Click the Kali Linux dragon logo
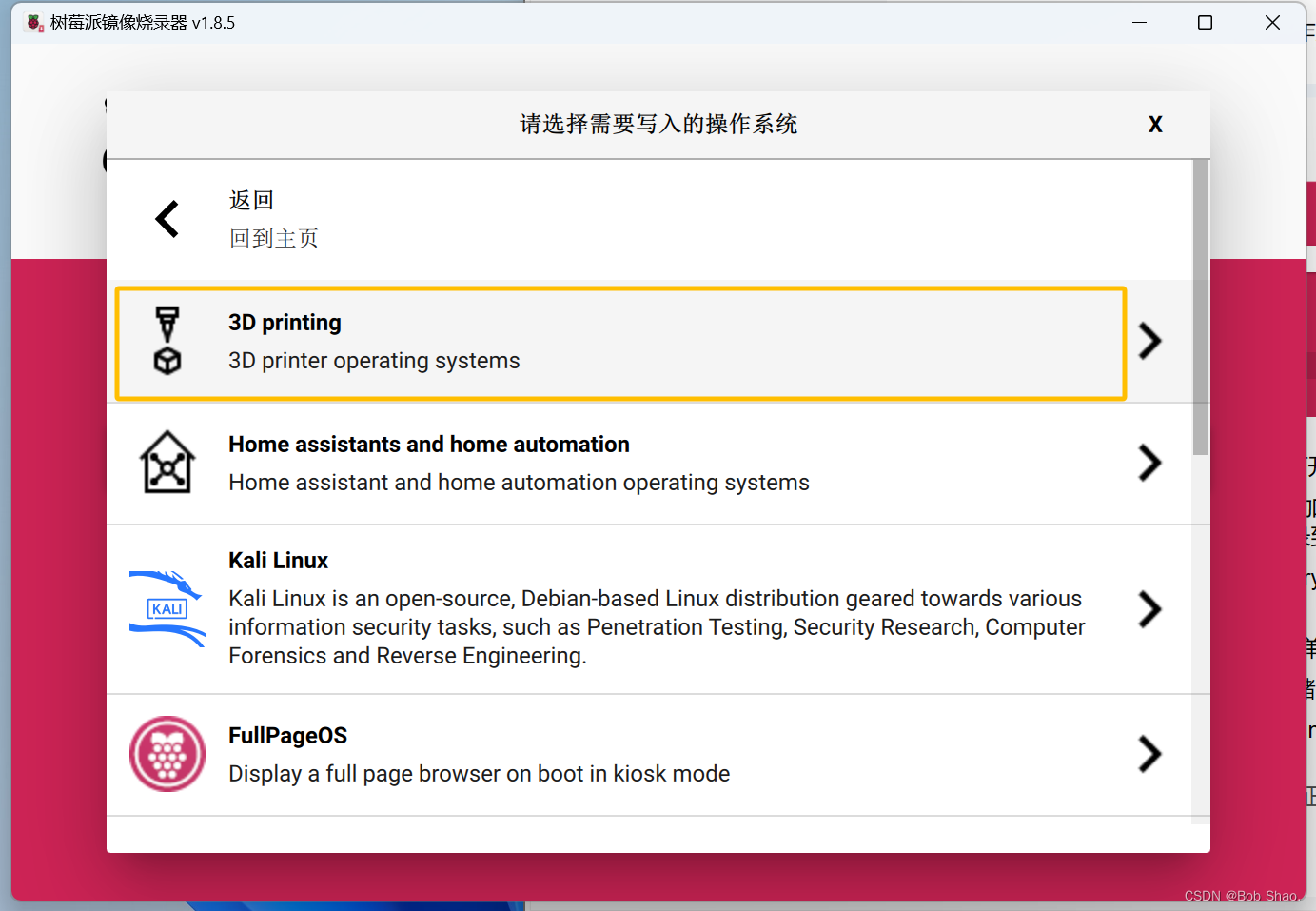 [x=167, y=609]
